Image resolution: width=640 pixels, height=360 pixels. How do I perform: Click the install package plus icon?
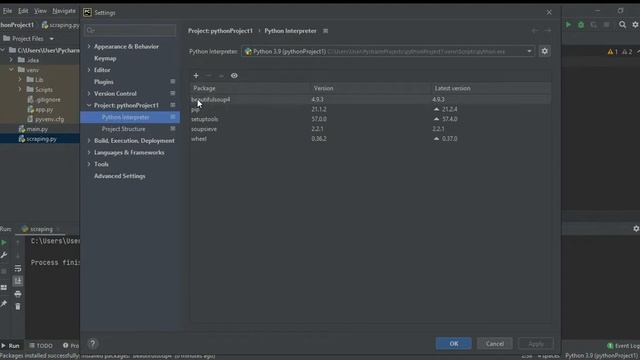tap(196, 76)
